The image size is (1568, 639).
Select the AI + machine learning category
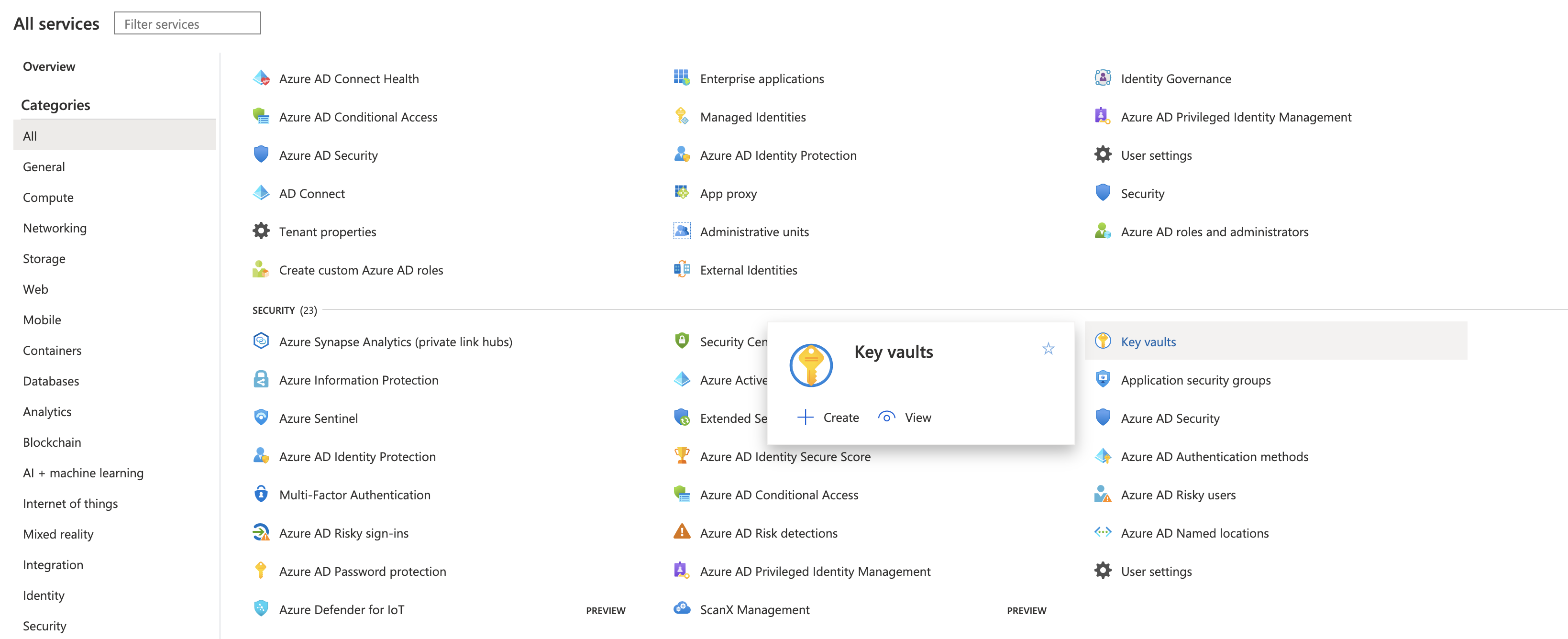[83, 473]
